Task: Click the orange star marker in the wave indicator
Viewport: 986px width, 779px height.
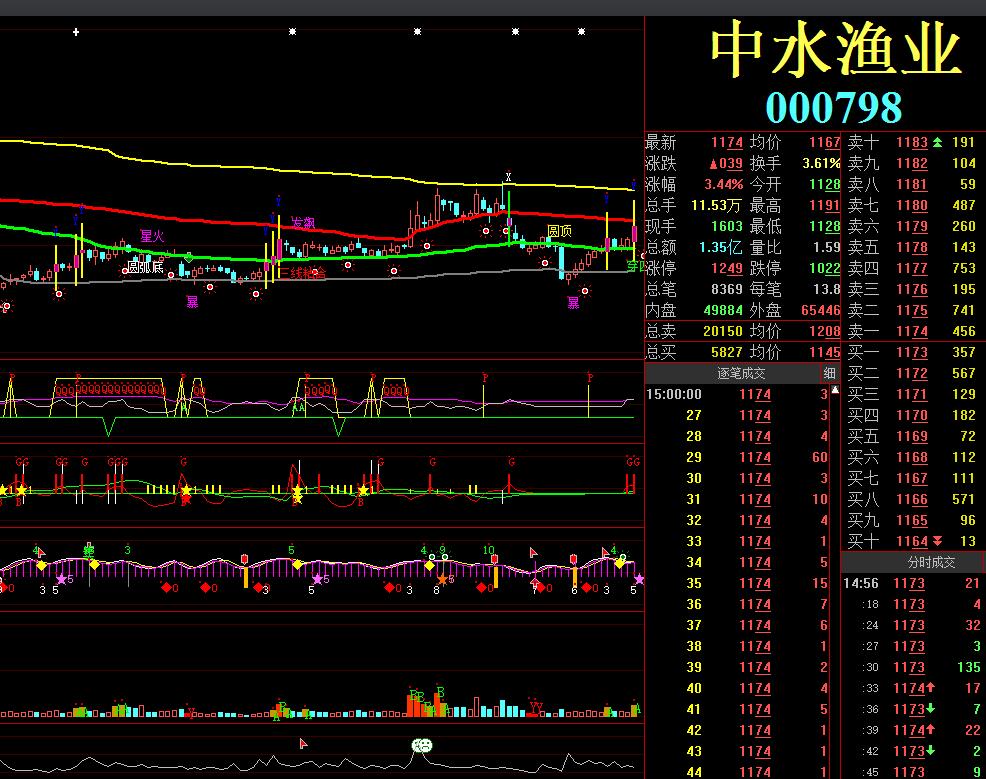Action: (443, 579)
